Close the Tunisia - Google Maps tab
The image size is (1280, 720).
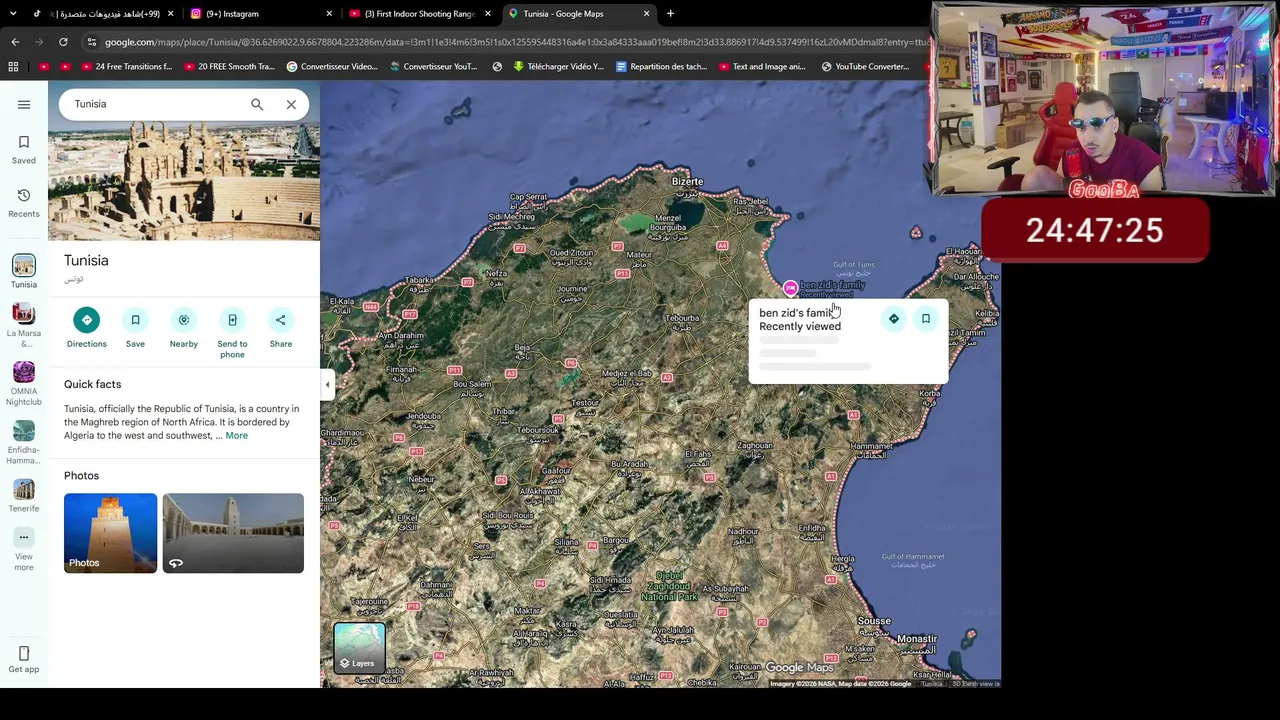click(646, 14)
